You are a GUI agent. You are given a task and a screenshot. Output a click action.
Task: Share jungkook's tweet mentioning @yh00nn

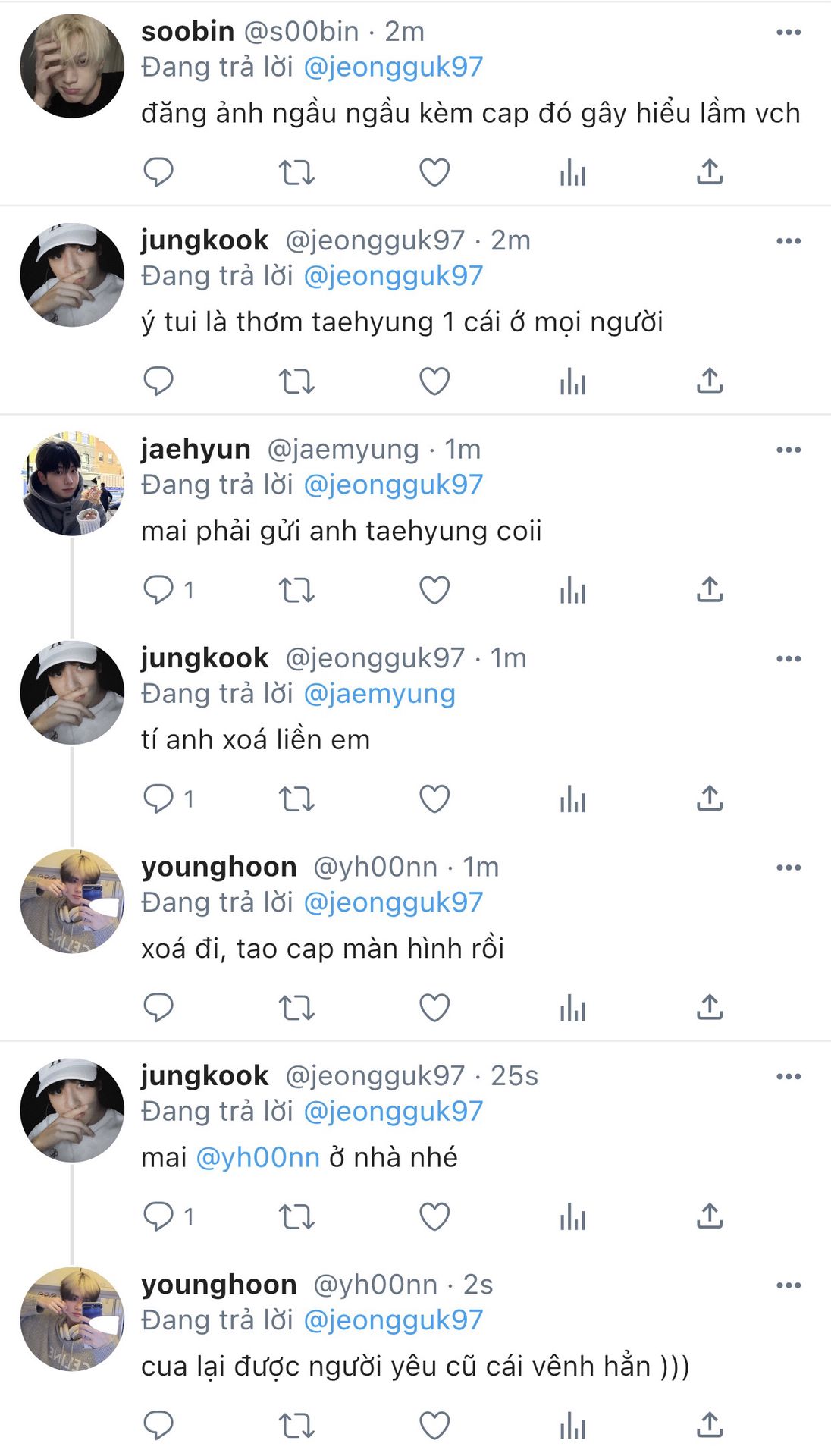710,1216
